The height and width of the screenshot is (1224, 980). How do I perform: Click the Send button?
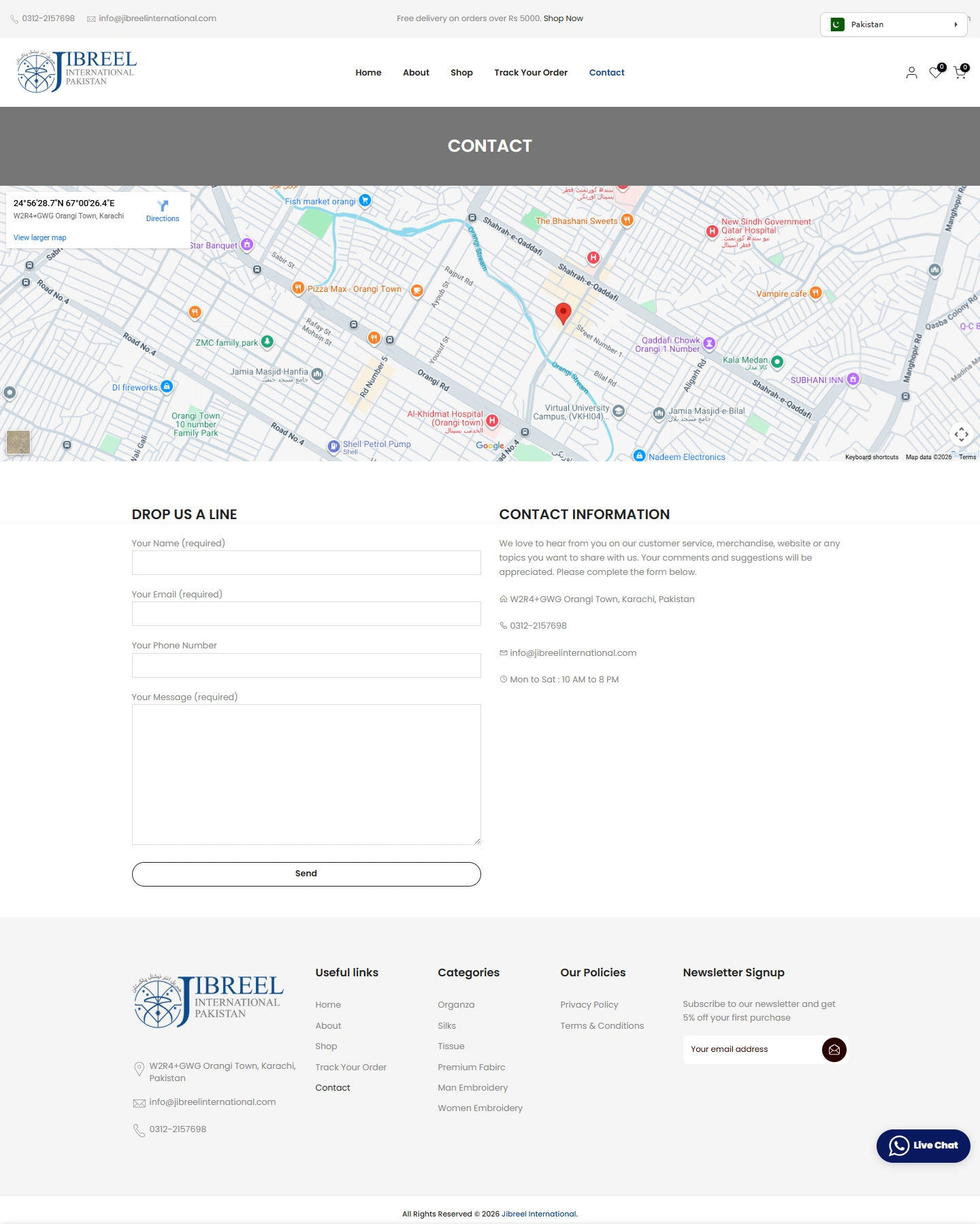306,874
